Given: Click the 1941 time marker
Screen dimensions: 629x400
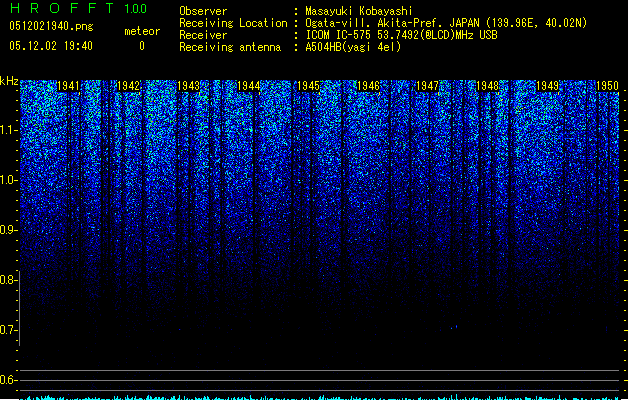Looking at the screenshot, I should [68, 86].
